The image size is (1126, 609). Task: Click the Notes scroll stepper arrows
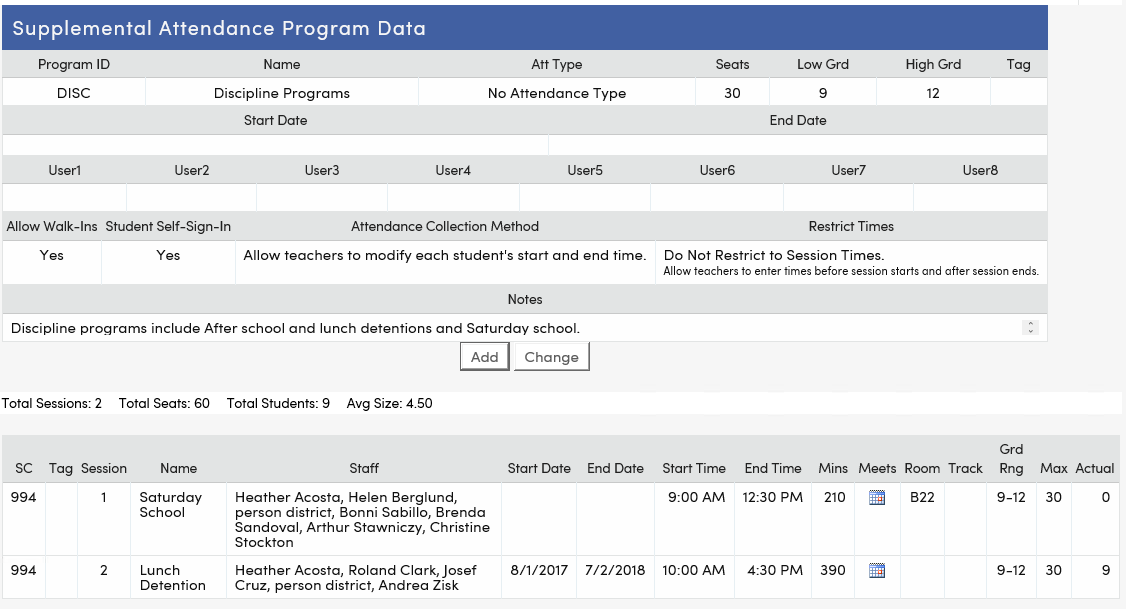[1030, 327]
